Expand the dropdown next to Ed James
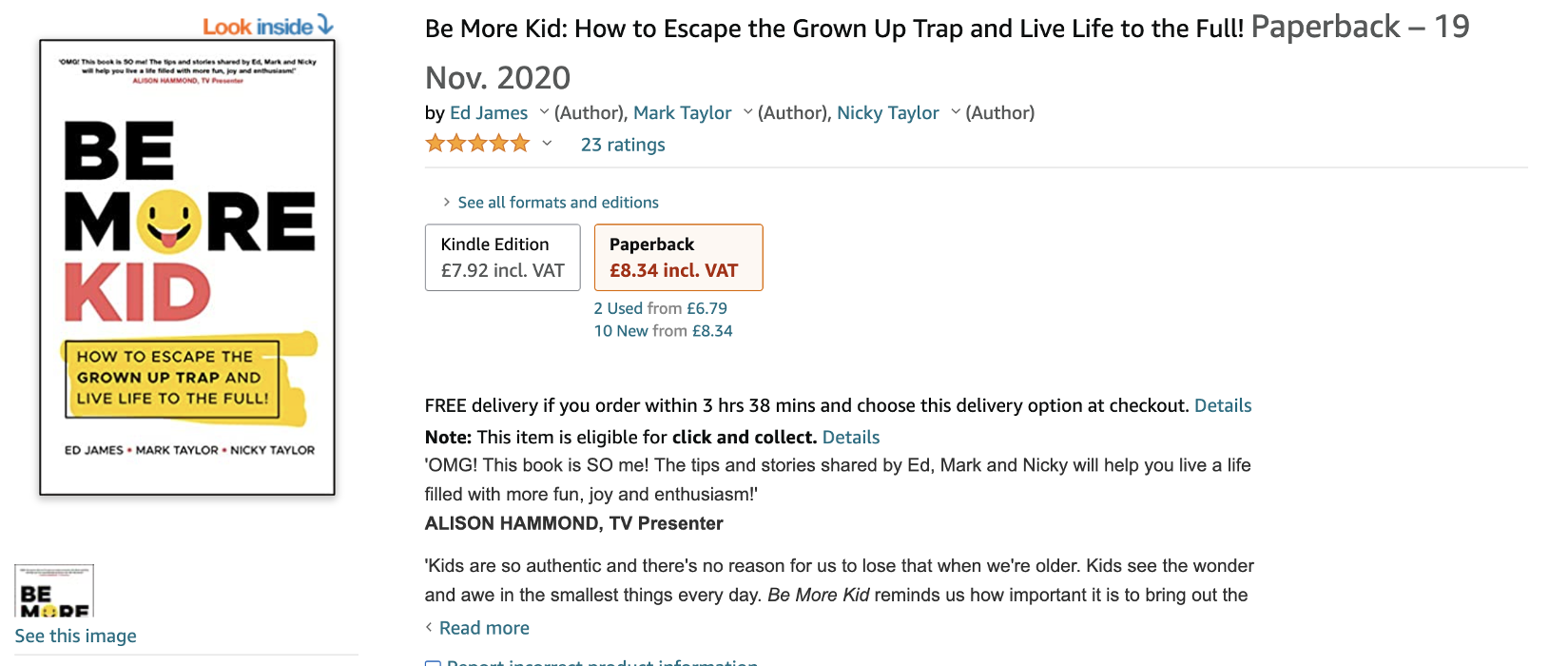 pos(544,112)
